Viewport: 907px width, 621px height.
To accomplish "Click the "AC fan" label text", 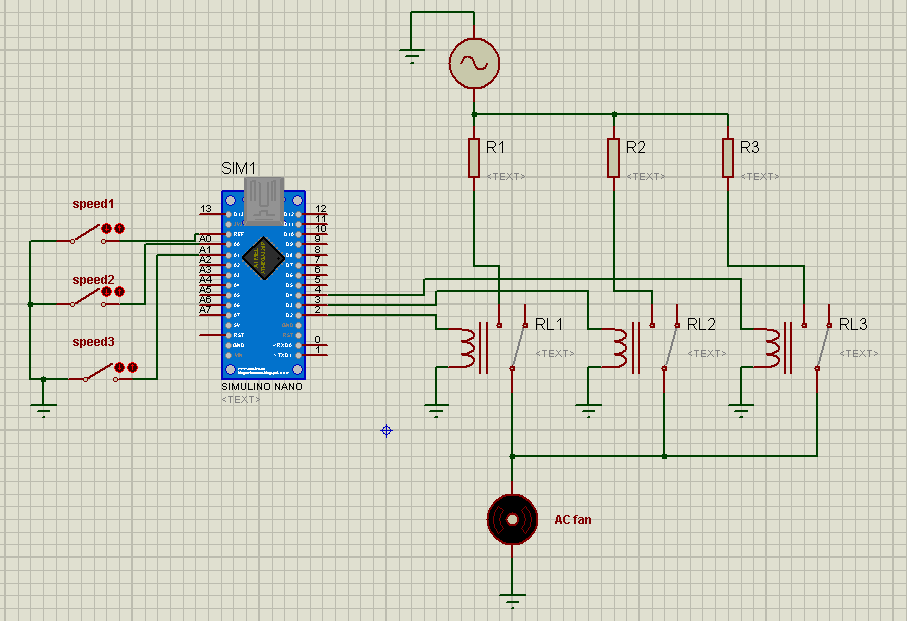I will point(573,519).
